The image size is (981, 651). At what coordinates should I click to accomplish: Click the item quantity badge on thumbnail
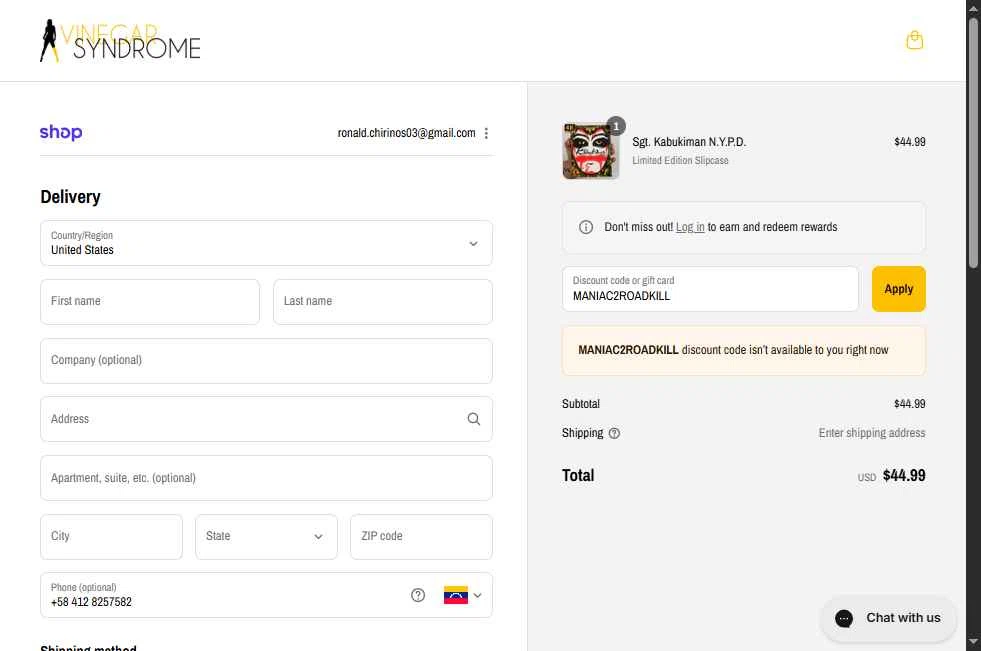616,126
